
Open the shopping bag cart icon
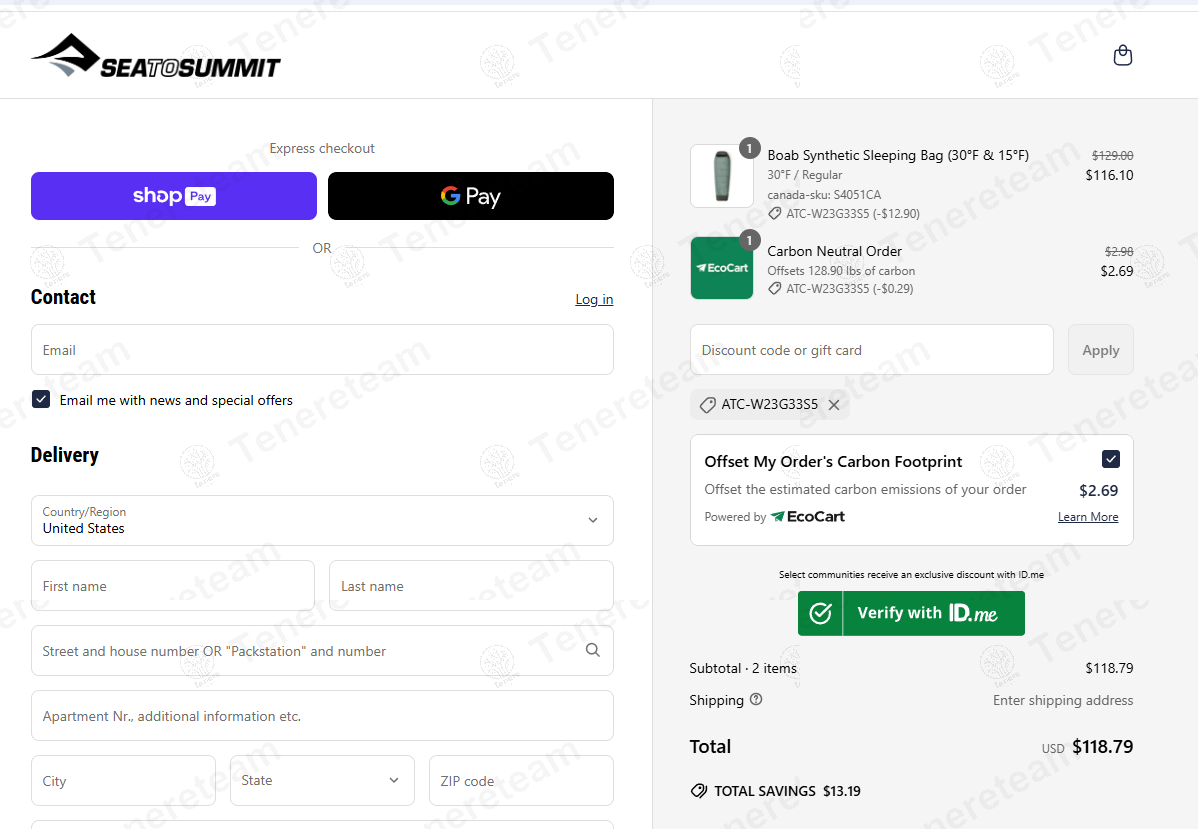pyautogui.click(x=1122, y=55)
